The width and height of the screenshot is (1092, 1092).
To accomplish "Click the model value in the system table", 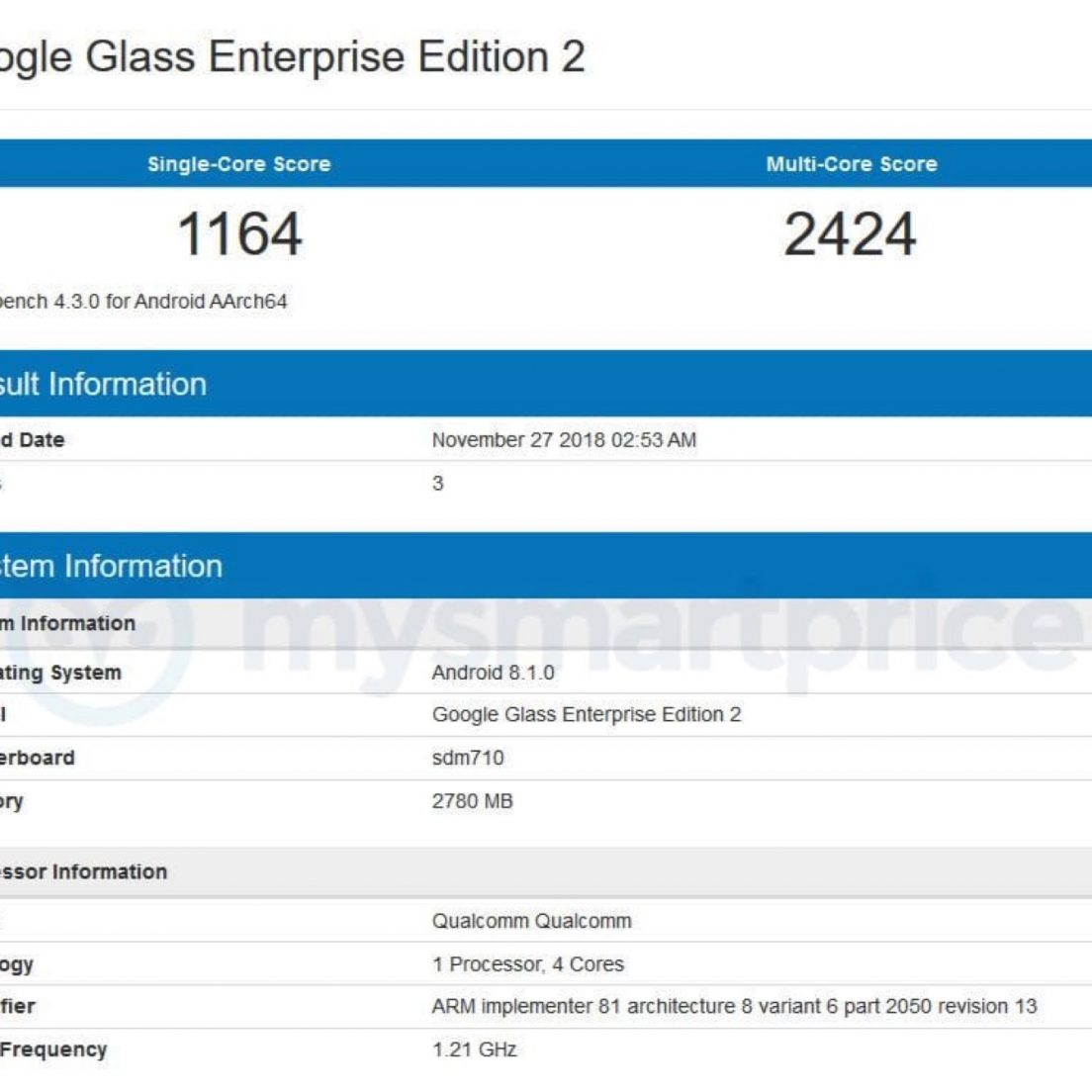I will coord(587,714).
